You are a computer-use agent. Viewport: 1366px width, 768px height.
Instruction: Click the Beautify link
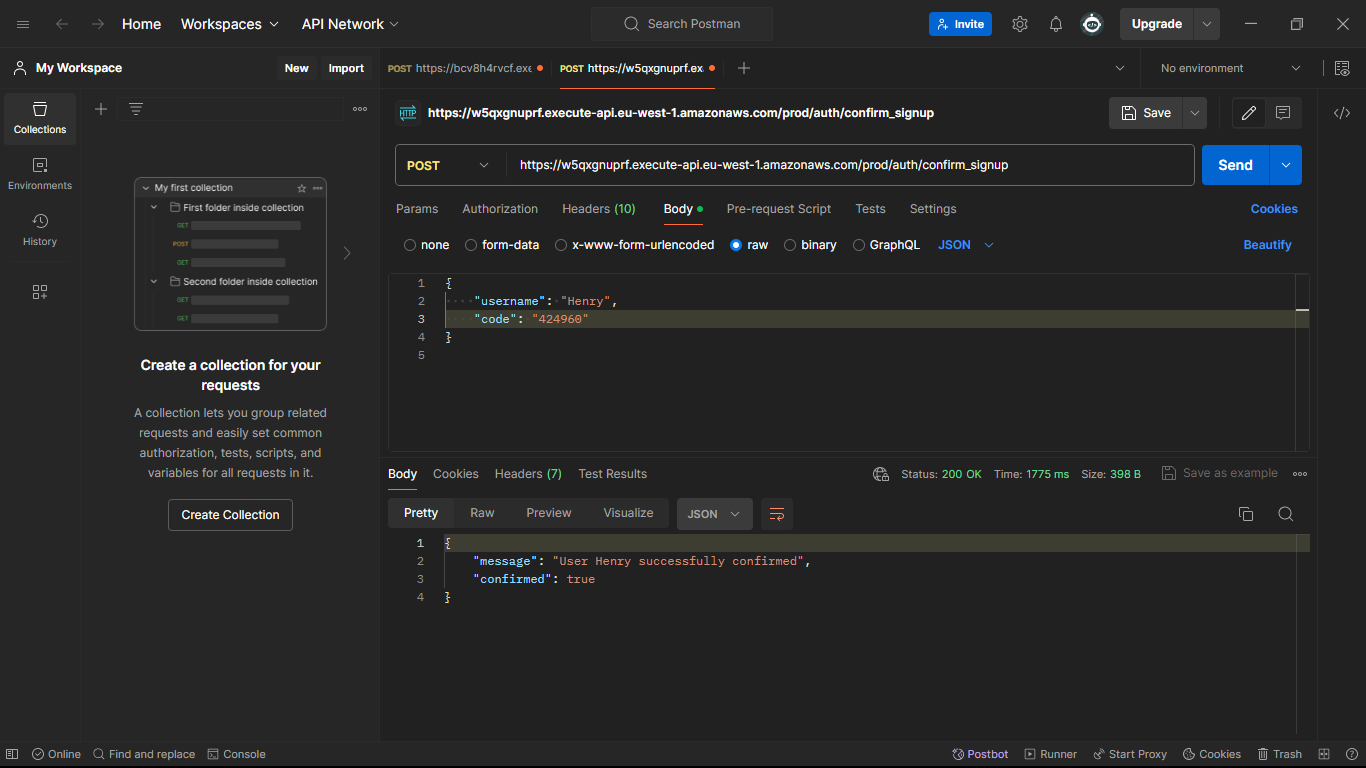(1267, 245)
